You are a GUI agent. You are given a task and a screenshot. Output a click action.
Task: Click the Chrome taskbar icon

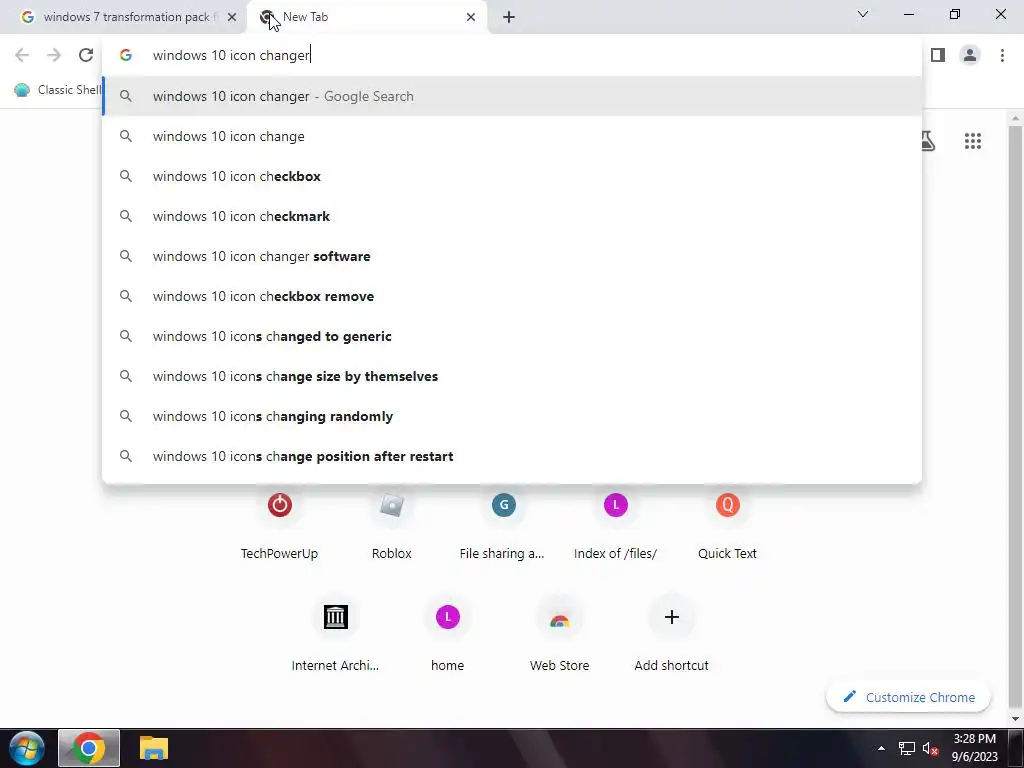(89, 748)
